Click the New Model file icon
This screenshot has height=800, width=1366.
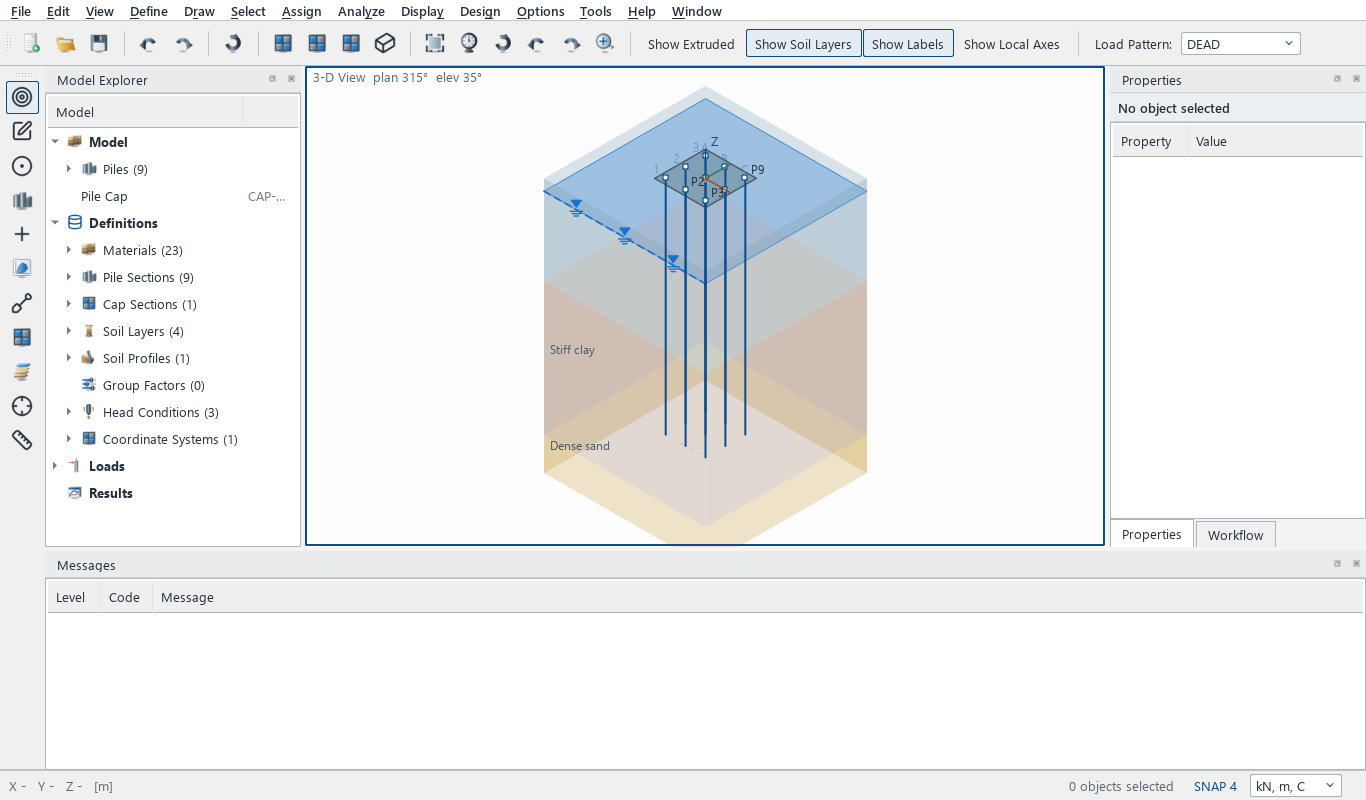[32, 44]
